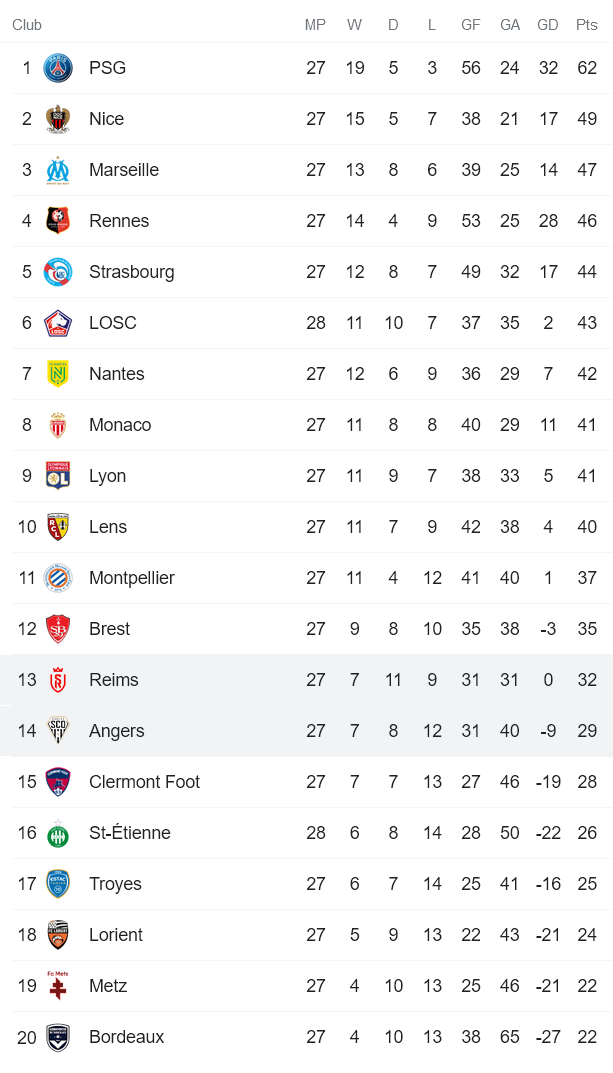Click the Bordeaux club crest
The width and height of the screenshot is (613, 1073).
tap(58, 1037)
